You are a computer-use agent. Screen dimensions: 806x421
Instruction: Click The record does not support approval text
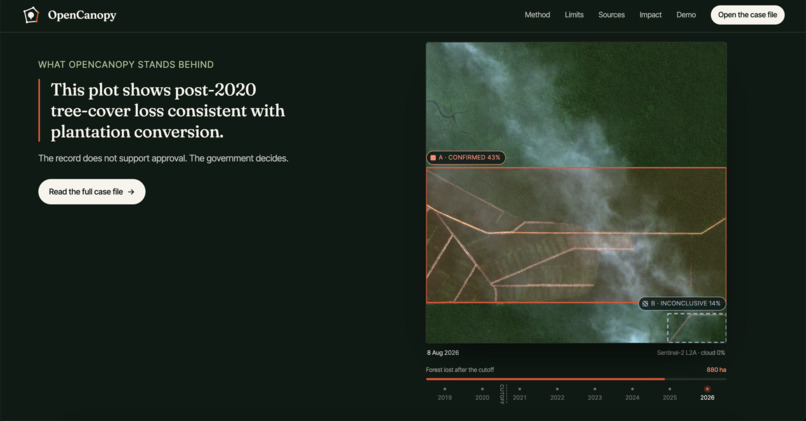coord(163,158)
